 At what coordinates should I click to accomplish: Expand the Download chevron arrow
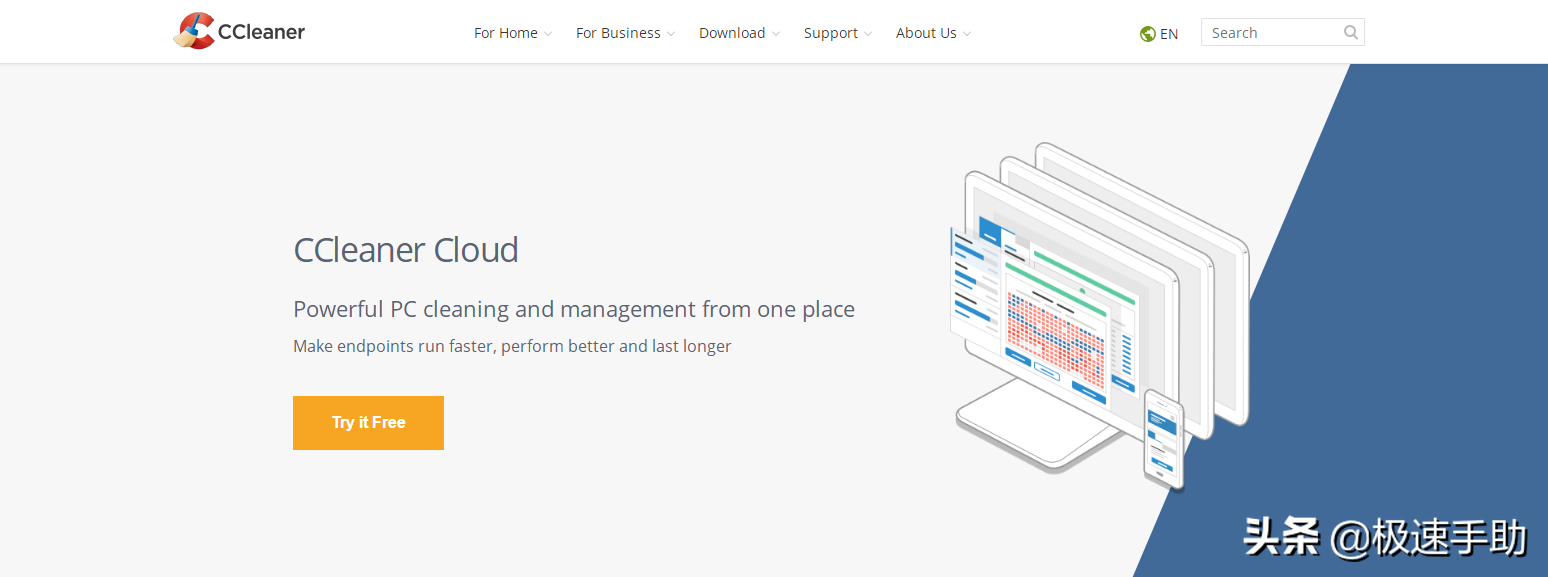click(x=776, y=34)
